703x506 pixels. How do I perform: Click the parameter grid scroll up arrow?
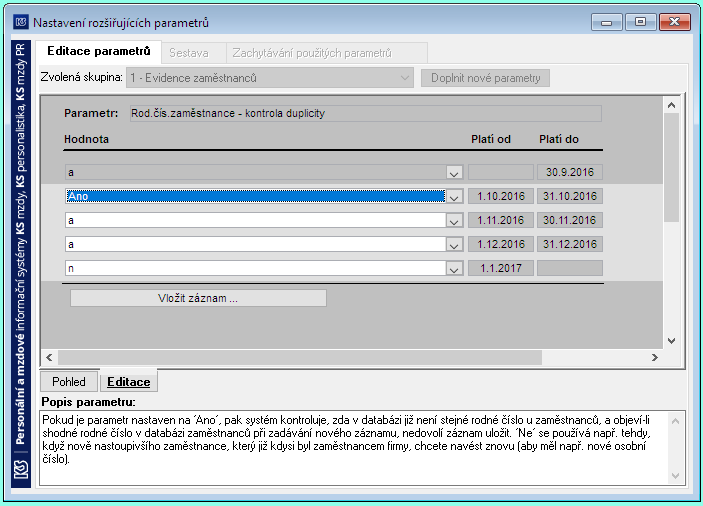pyautogui.click(x=671, y=105)
